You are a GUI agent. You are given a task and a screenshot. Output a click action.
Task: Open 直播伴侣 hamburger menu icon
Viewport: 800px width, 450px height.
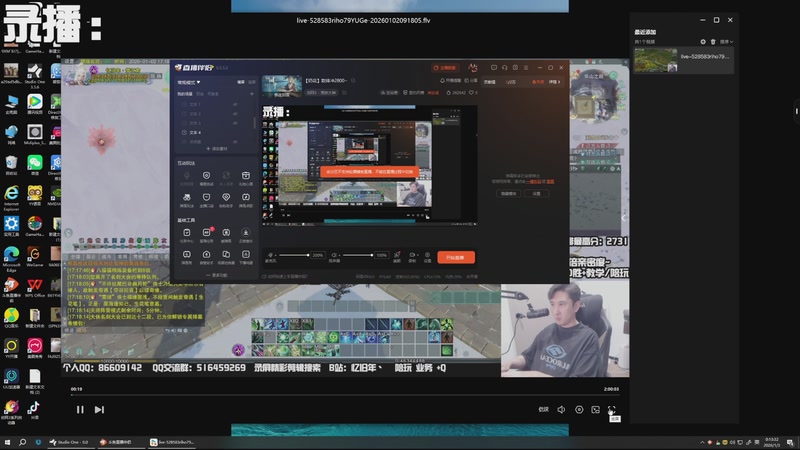point(526,67)
